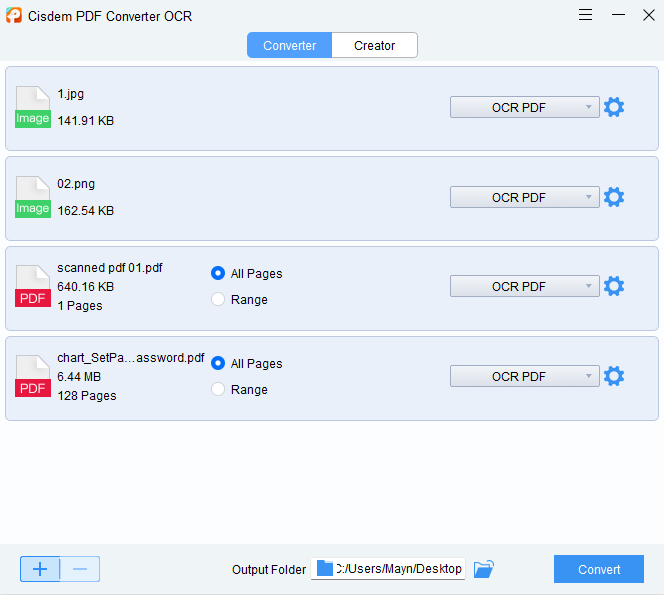The image size is (664, 595).
Task: Click the PDF file icon for scanned pdf 01.pdf
Action: (x=33, y=286)
